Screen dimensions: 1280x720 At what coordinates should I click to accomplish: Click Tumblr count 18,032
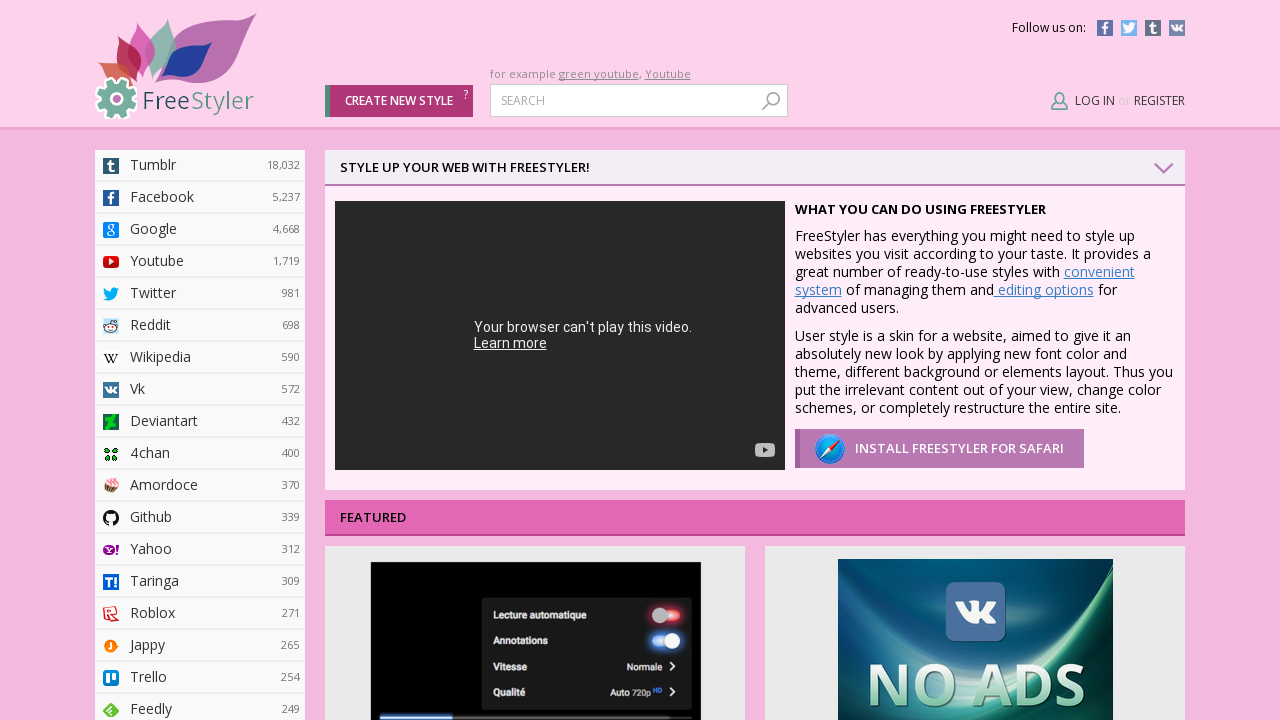(283, 166)
